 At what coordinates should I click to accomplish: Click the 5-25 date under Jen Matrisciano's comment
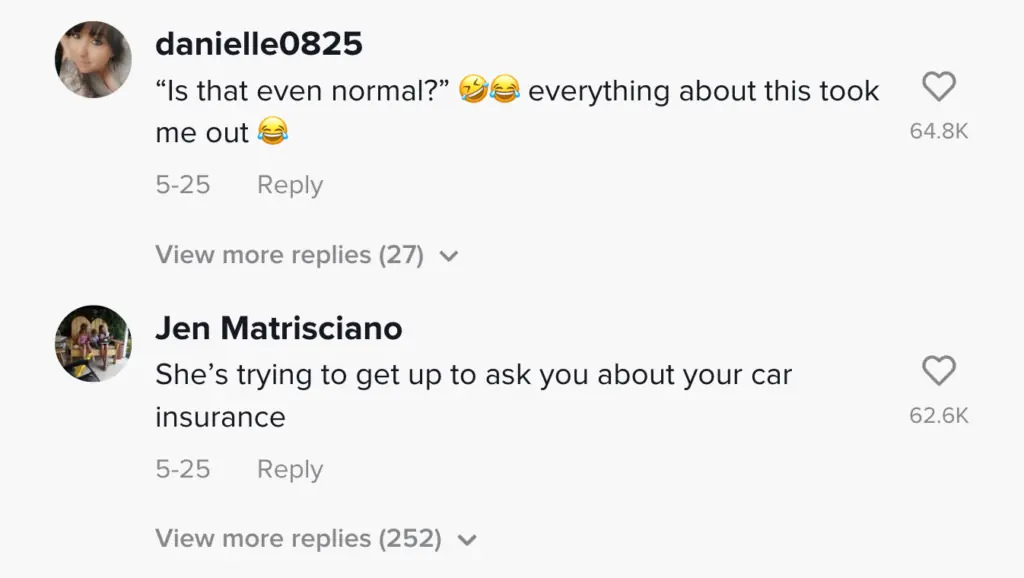pos(183,469)
